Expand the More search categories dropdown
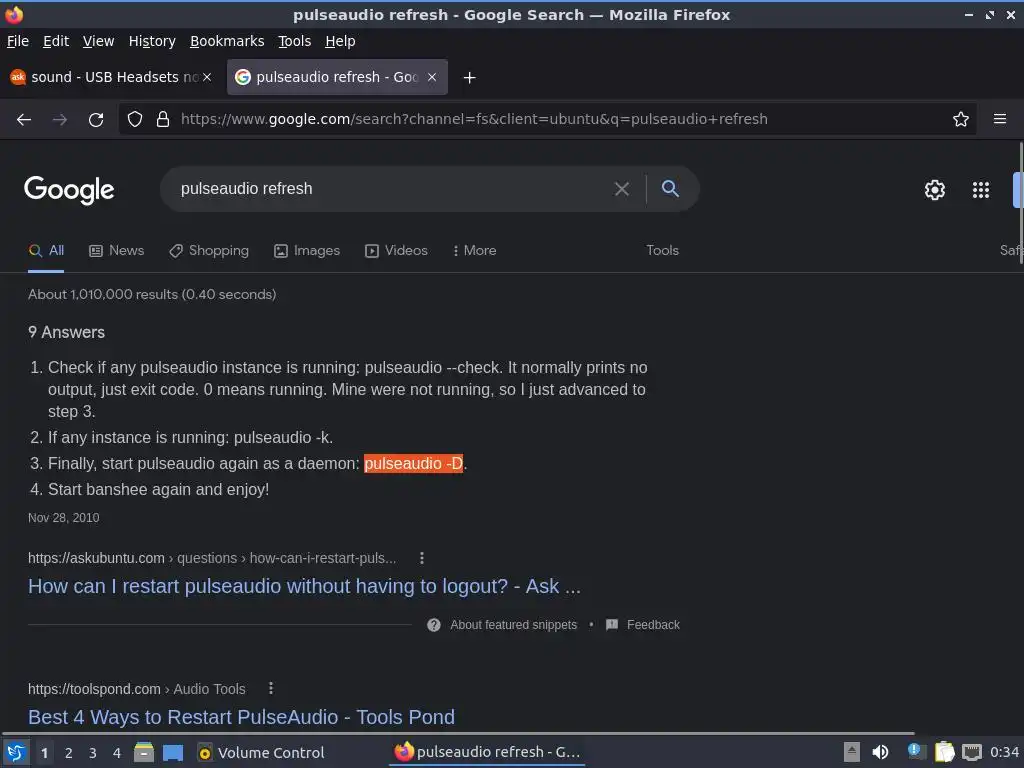The height and width of the screenshot is (768, 1024). point(475,251)
